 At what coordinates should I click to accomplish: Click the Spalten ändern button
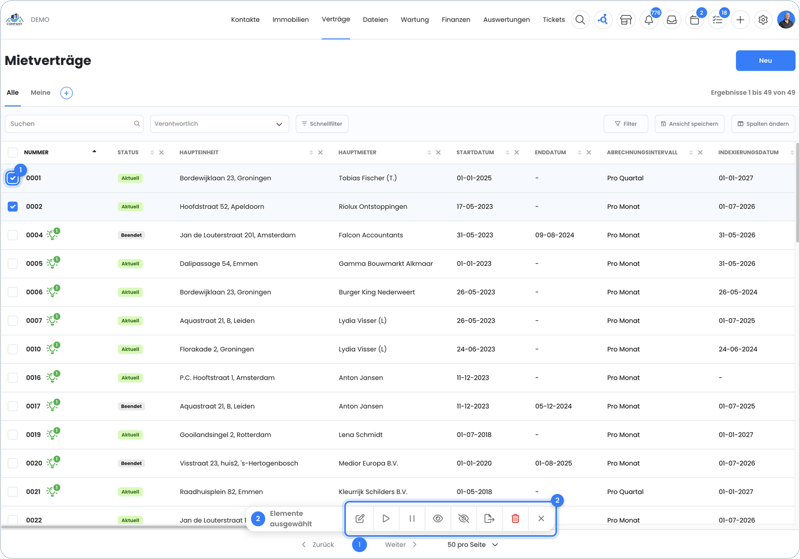click(763, 124)
